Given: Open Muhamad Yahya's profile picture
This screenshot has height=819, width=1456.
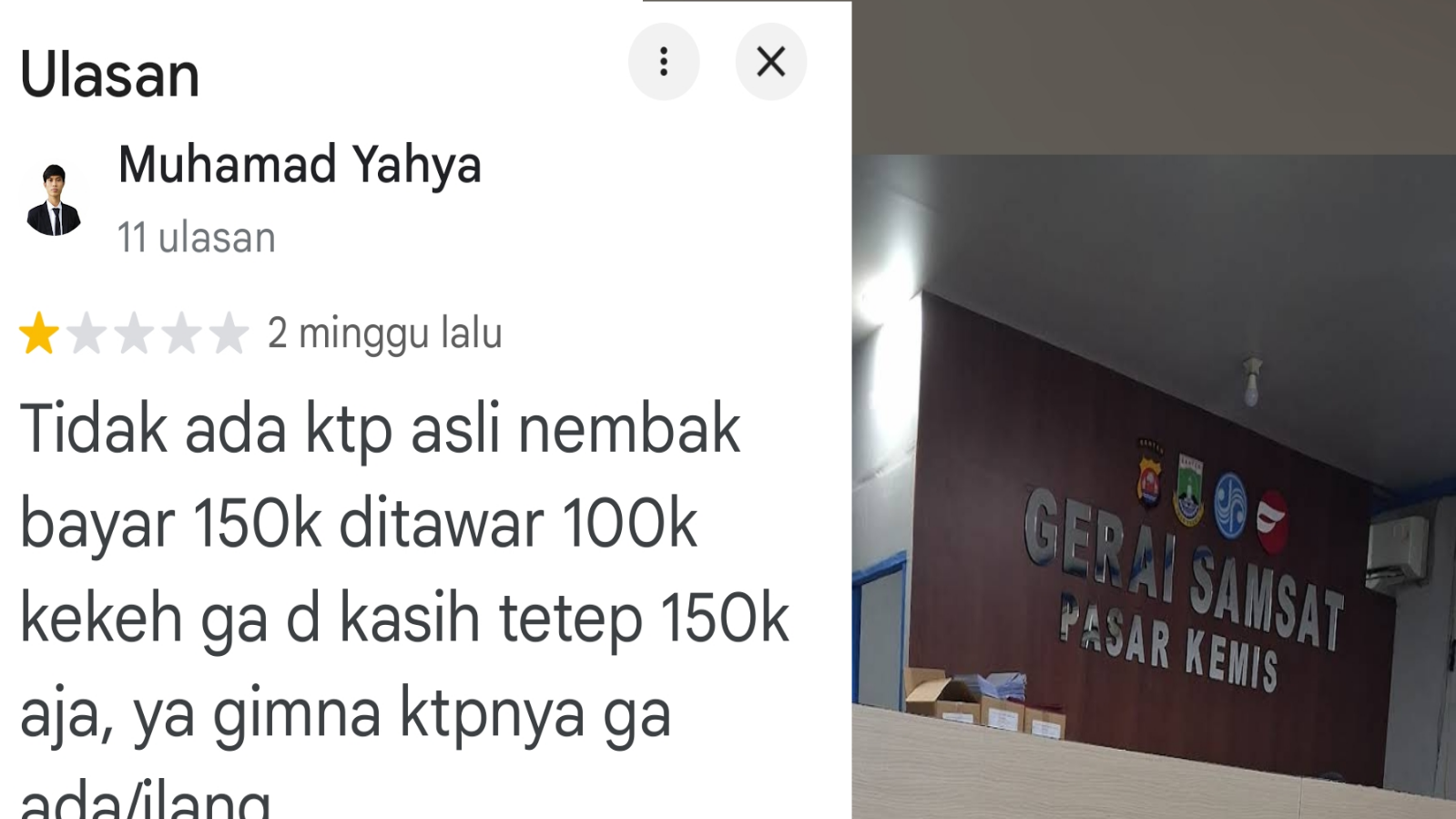Looking at the screenshot, I should coord(54,200).
